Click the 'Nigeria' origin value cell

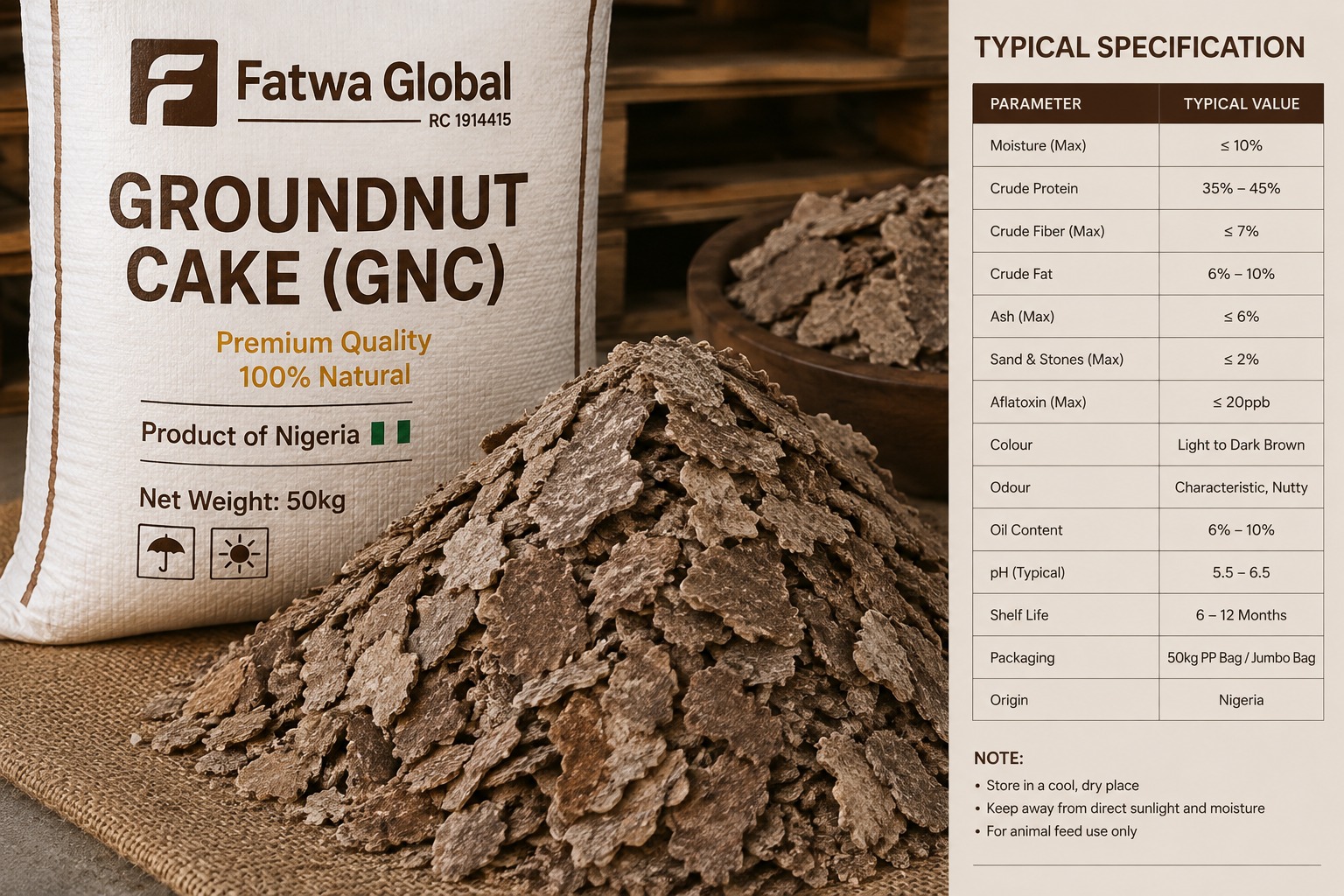click(x=1241, y=700)
